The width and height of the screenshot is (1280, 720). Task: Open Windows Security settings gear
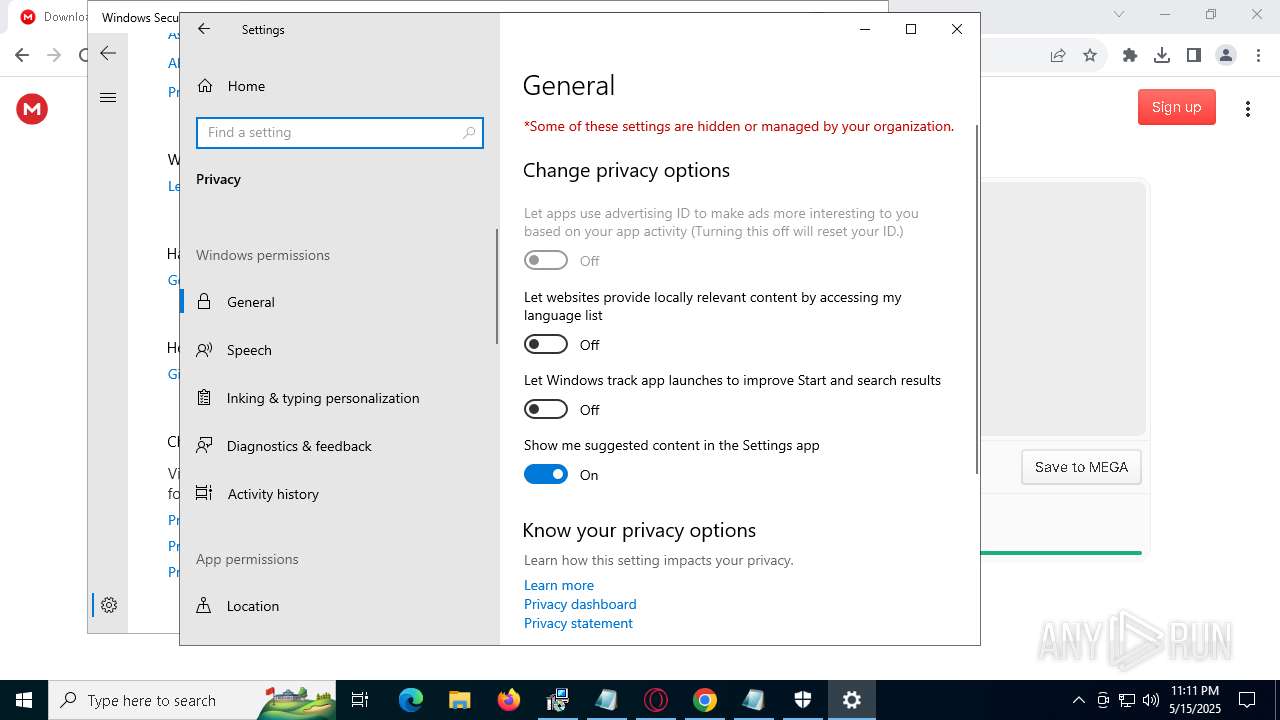(x=109, y=605)
